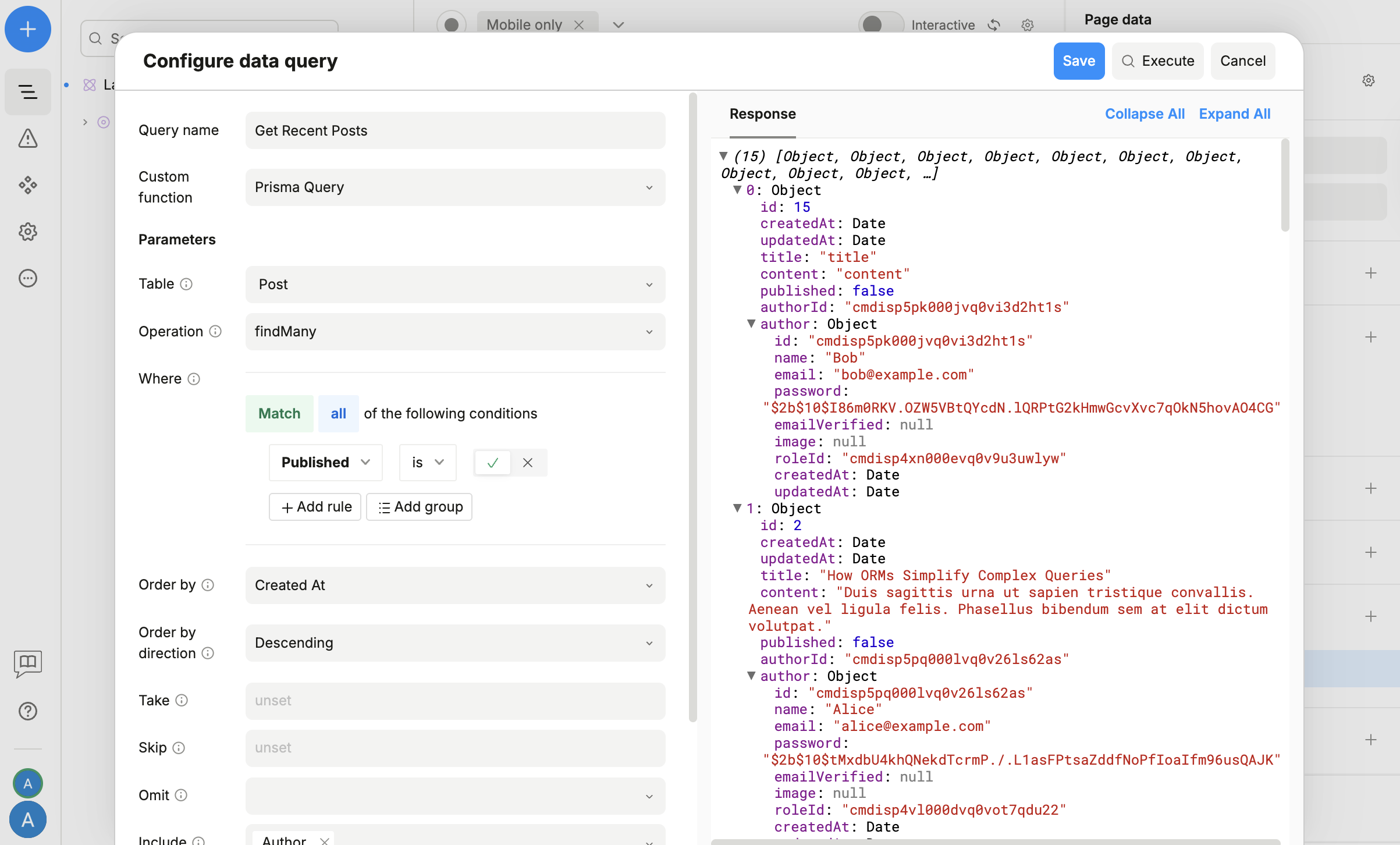Toggle the Interactive switch
Viewport: 1400px width, 845px height.
(881, 24)
